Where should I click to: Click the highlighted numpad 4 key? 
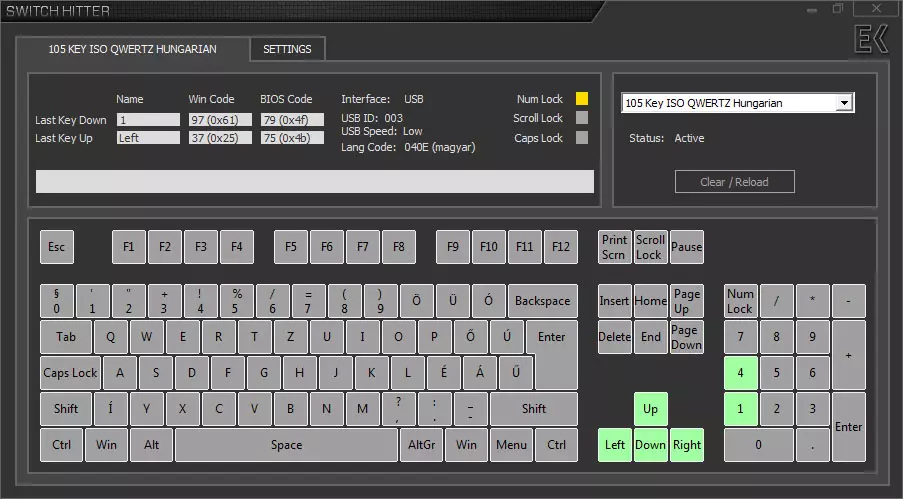[x=741, y=373]
